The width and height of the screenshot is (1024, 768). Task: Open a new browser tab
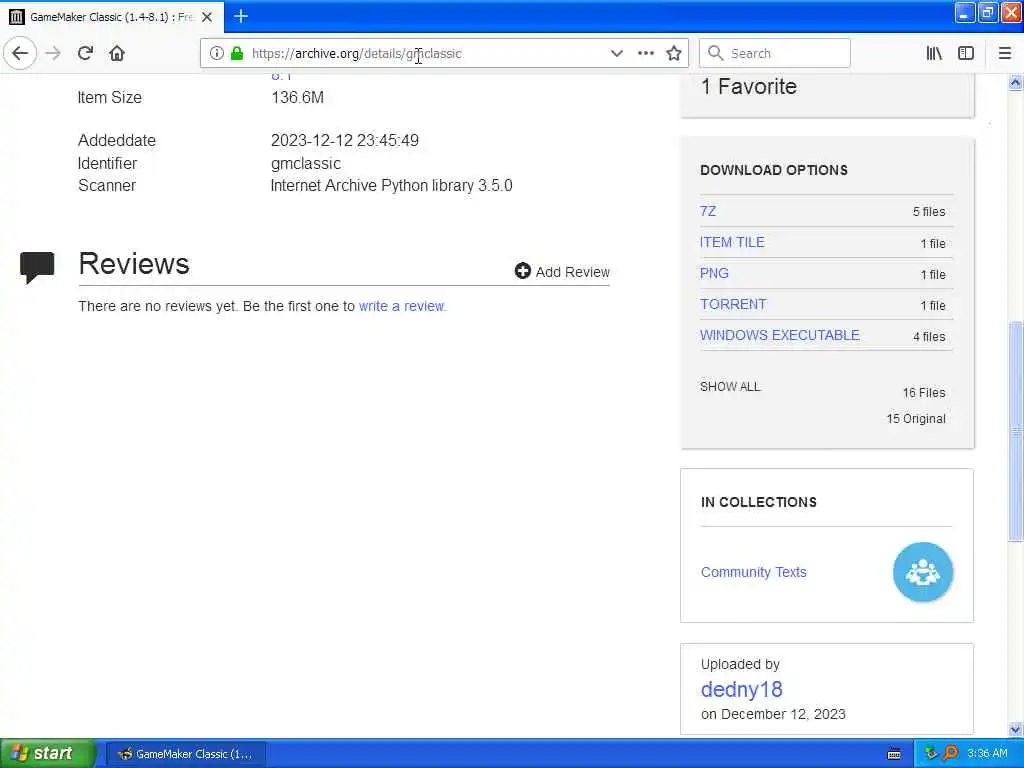tap(241, 16)
